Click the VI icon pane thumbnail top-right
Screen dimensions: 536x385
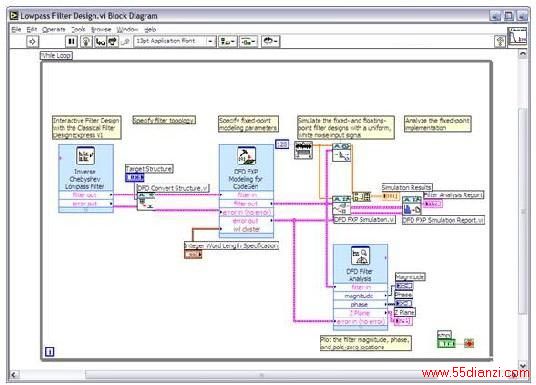517,37
